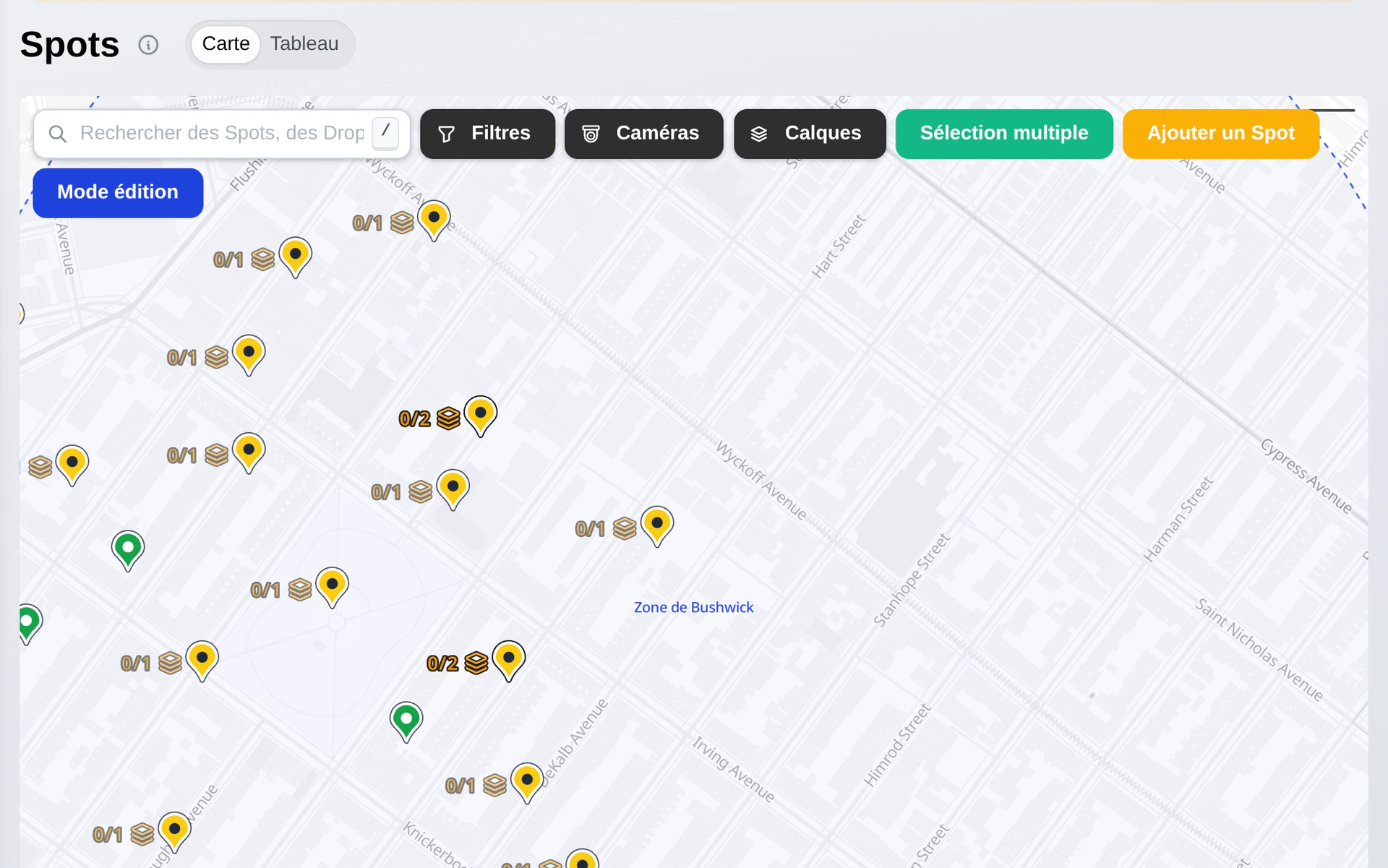Select the yellow pin beside DeKalb Avenue label
The height and width of the screenshot is (868, 1388).
[x=527, y=783]
